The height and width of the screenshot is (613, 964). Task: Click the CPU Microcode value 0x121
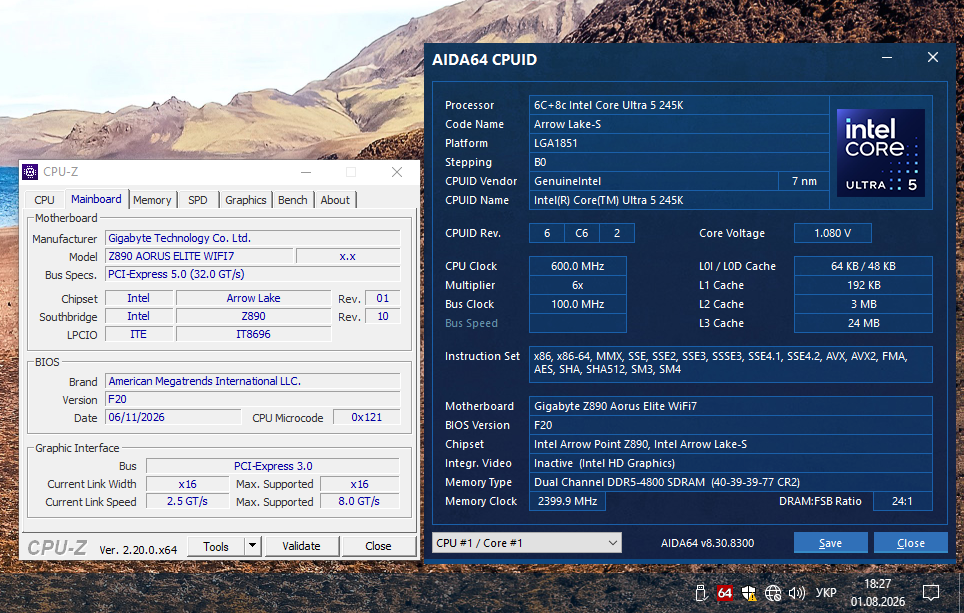[366, 417]
